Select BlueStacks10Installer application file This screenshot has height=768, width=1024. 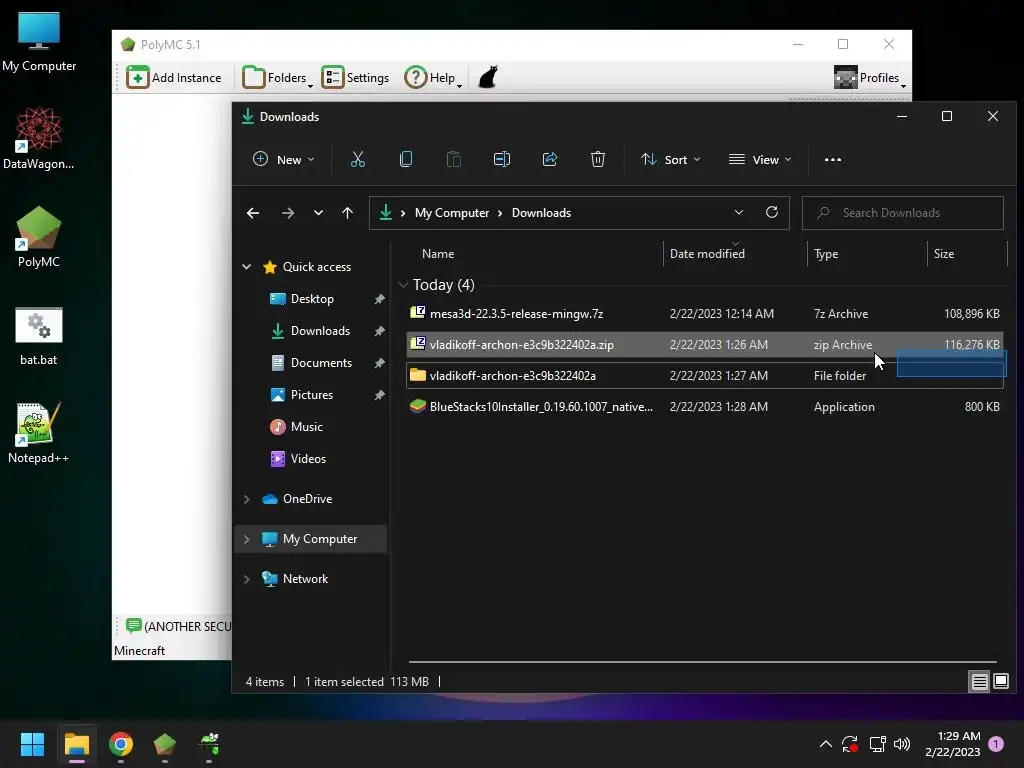[x=705, y=407]
